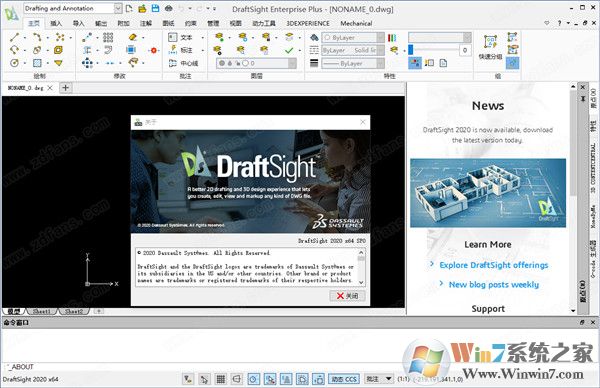
Task: Open the layer selection dropdown showing 0
Action: click(256, 63)
